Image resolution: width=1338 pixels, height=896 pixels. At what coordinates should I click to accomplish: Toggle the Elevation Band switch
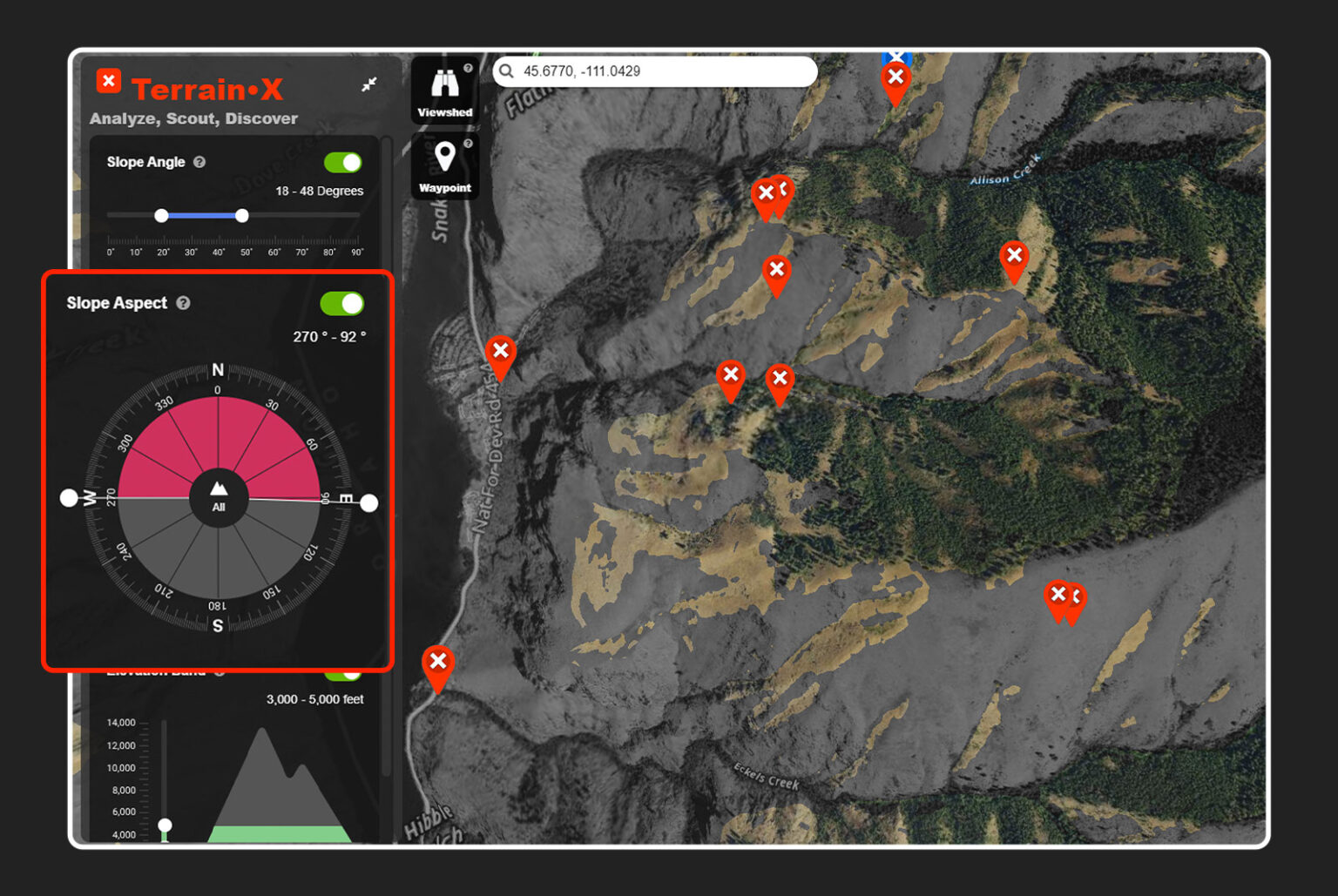pyautogui.click(x=344, y=673)
